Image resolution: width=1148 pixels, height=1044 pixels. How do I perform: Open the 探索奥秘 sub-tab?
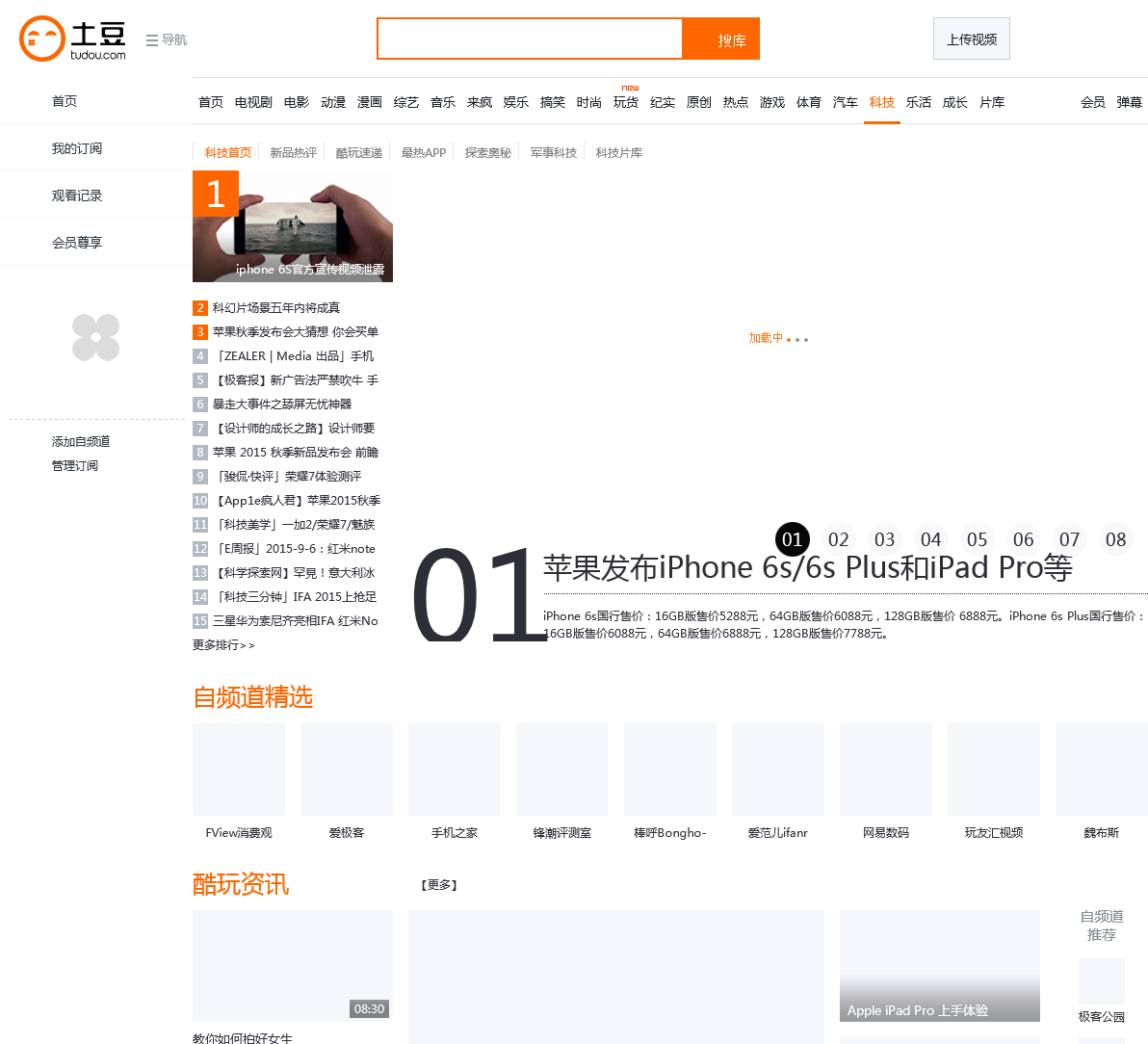coord(487,152)
